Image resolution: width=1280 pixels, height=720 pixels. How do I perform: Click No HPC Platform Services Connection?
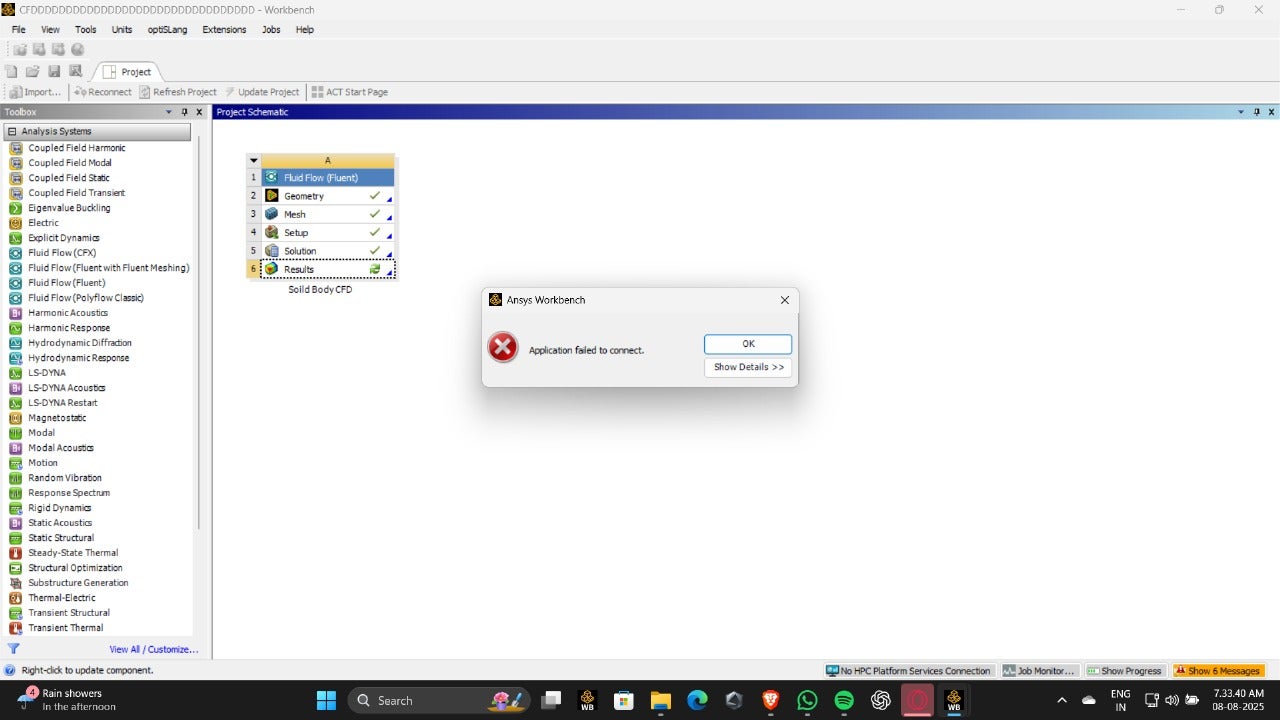908,671
